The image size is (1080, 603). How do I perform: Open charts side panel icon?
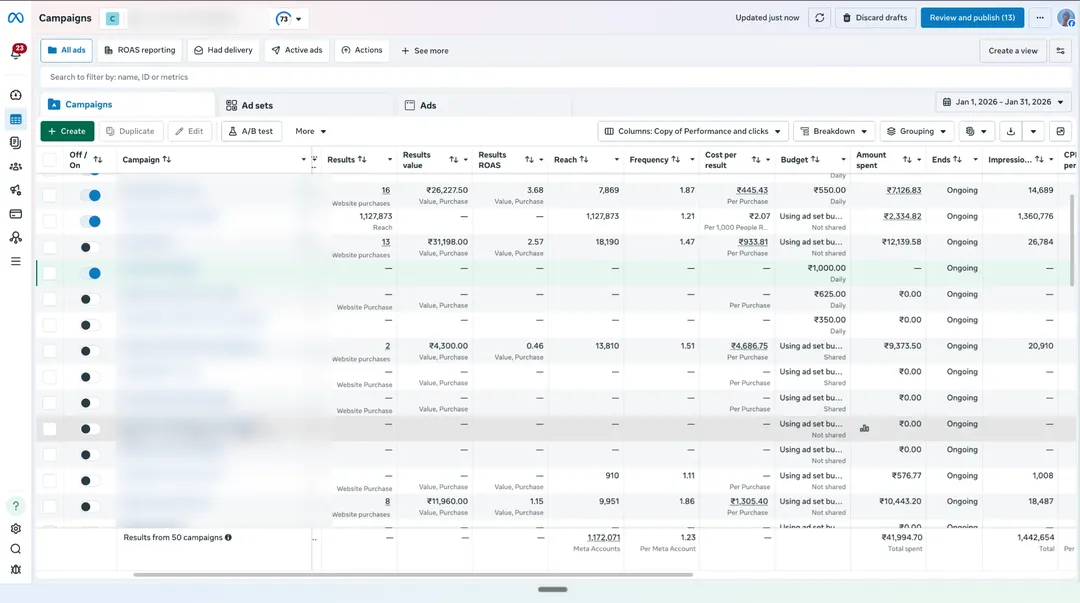pos(1061,132)
